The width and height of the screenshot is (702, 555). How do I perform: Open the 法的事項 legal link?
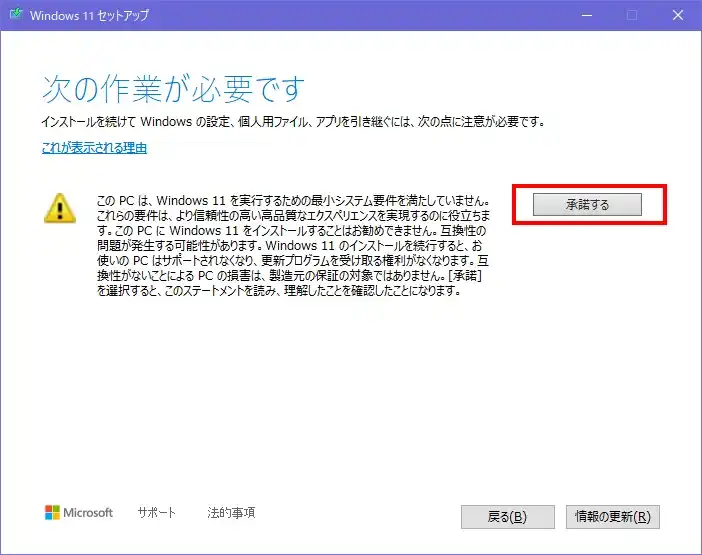pos(231,513)
